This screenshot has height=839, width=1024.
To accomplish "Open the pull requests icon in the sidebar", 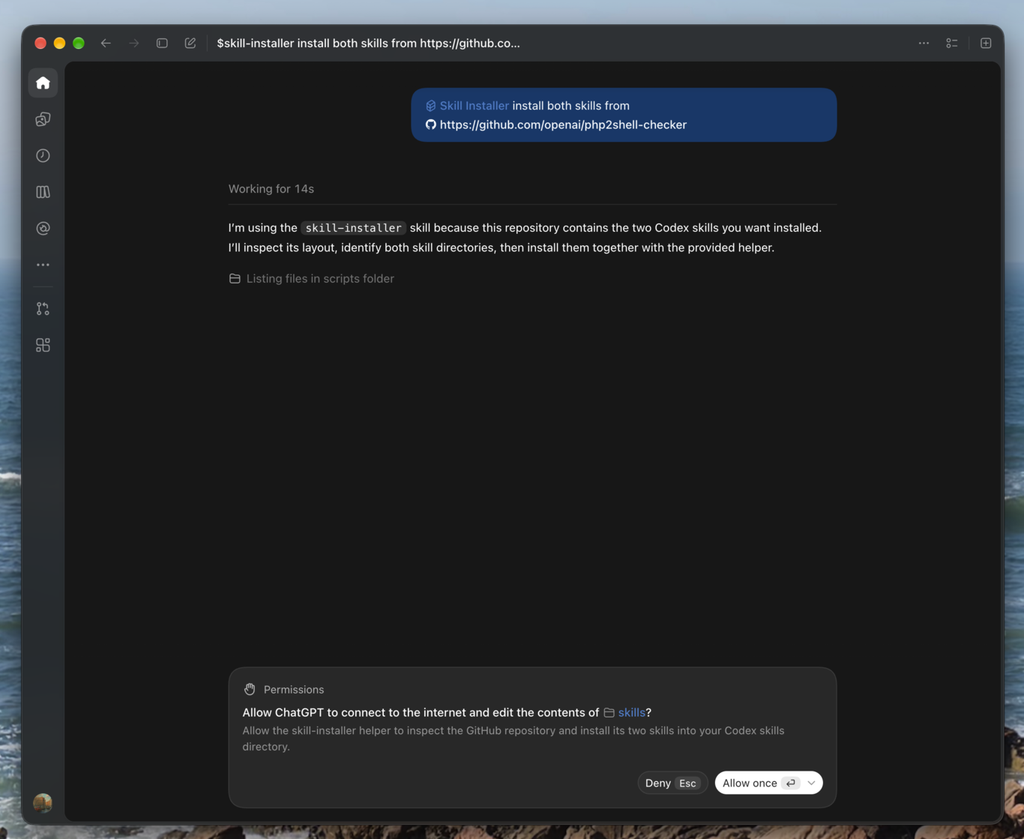I will (x=43, y=309).
